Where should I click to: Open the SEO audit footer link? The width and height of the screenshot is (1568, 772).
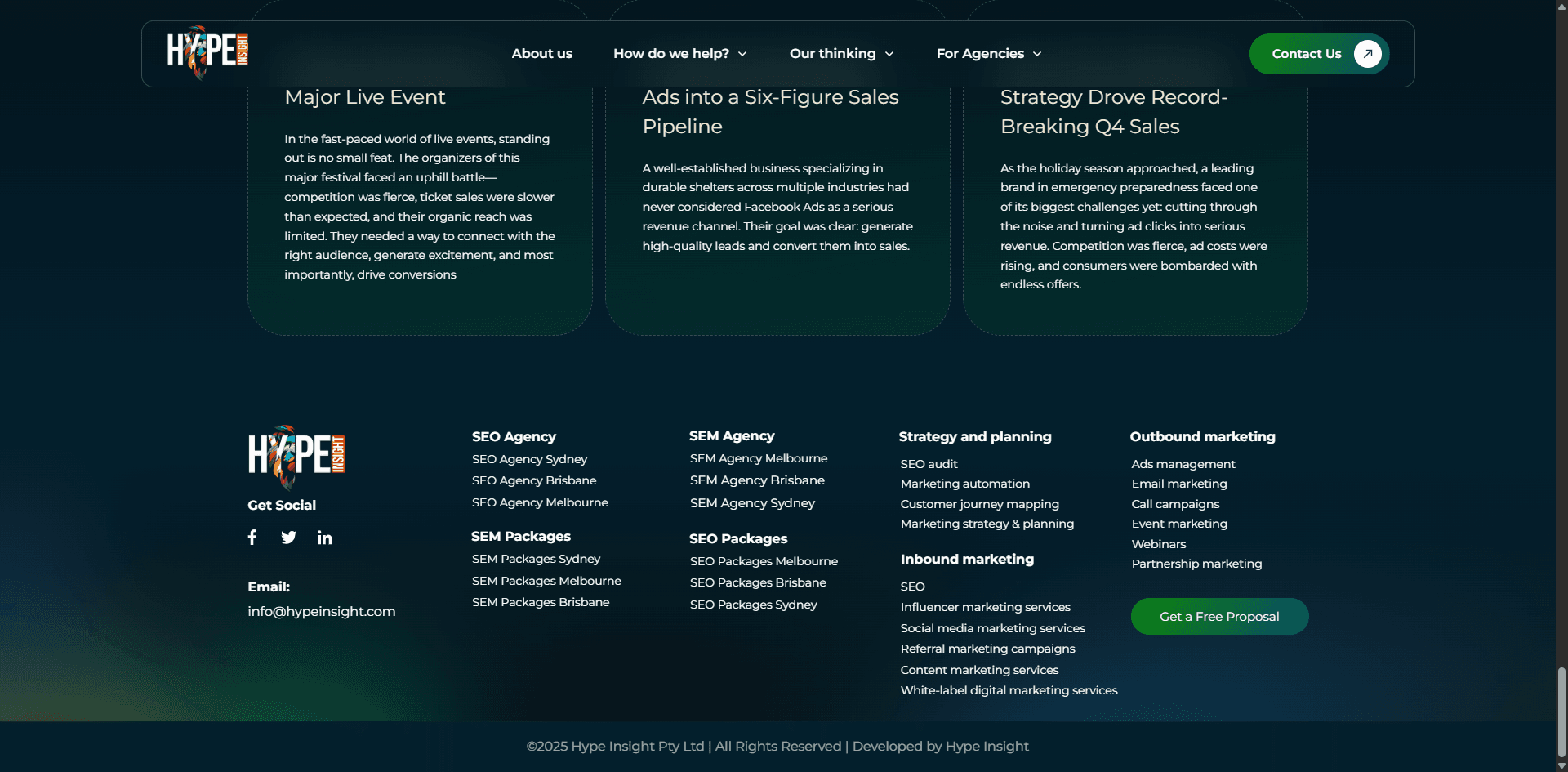929,464
